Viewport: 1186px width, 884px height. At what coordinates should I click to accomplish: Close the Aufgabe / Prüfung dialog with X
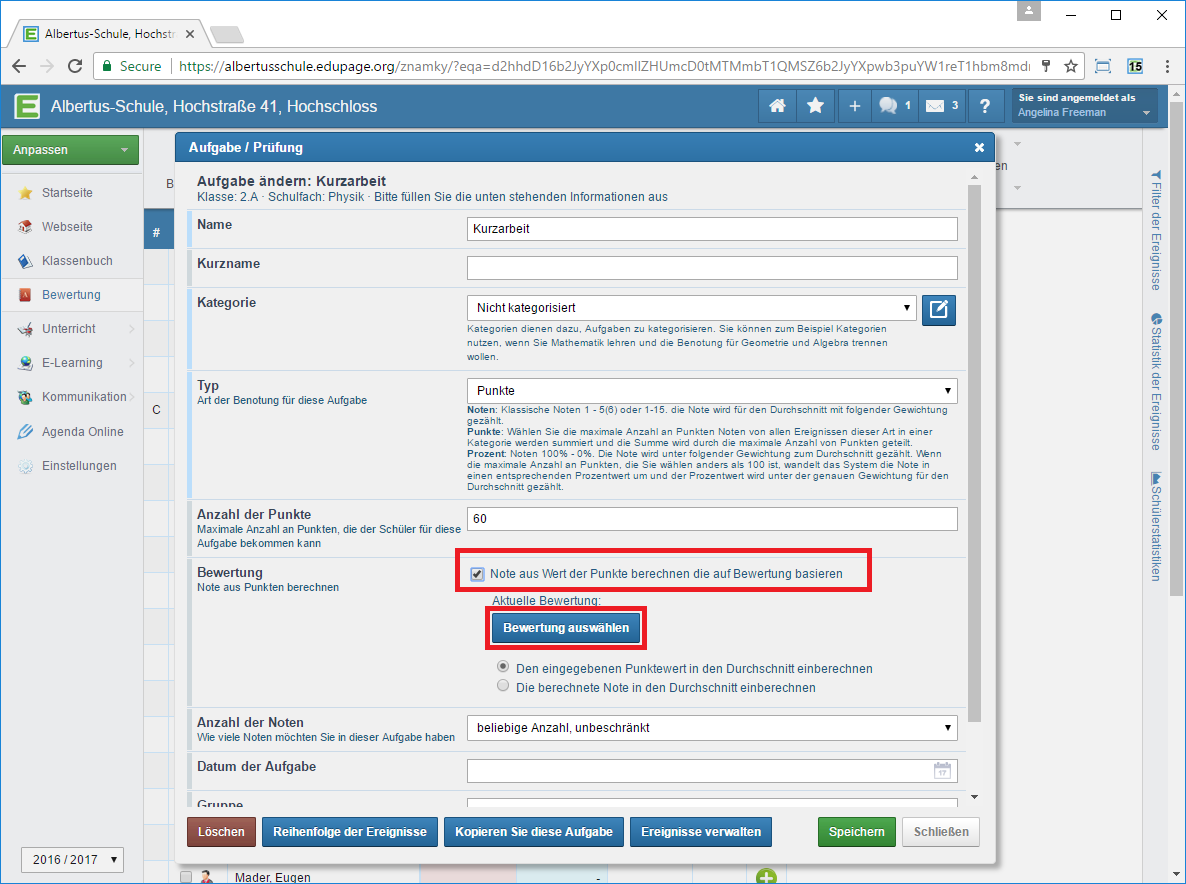pyautogui.click(x=979, y=147)
